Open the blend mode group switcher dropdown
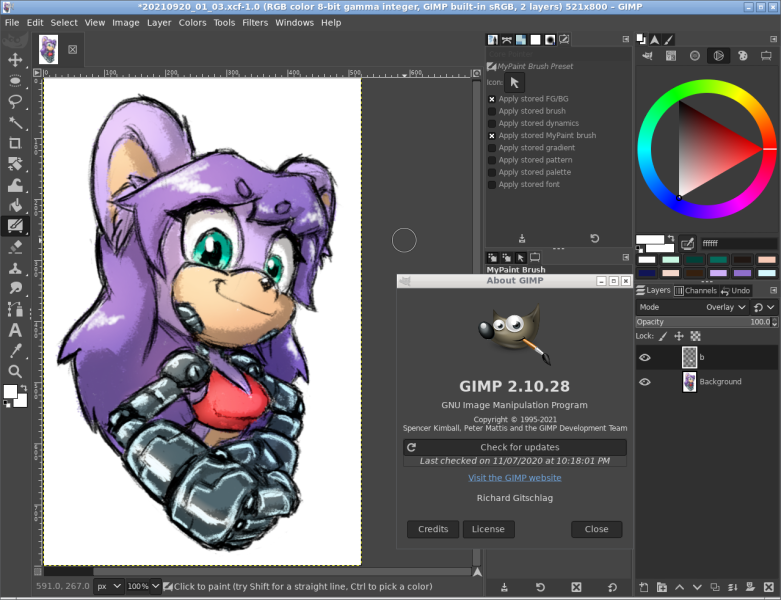The image size is (781, 600). click(x=764, y=307)
